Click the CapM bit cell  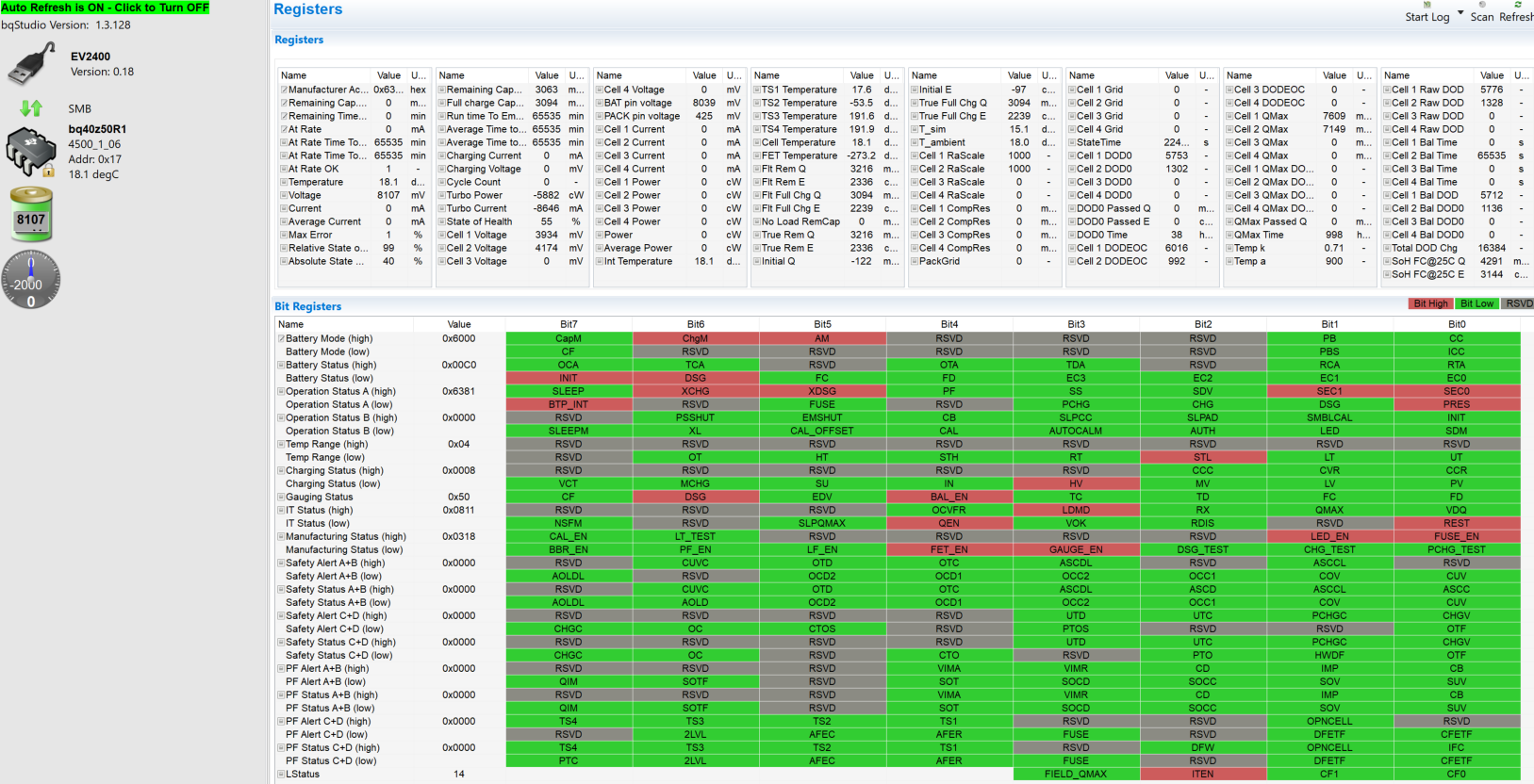[x=569, y=338]
